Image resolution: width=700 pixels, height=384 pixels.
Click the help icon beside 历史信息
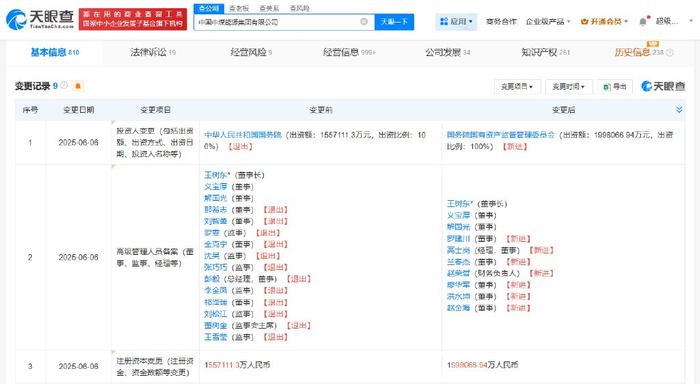[669, 52]
